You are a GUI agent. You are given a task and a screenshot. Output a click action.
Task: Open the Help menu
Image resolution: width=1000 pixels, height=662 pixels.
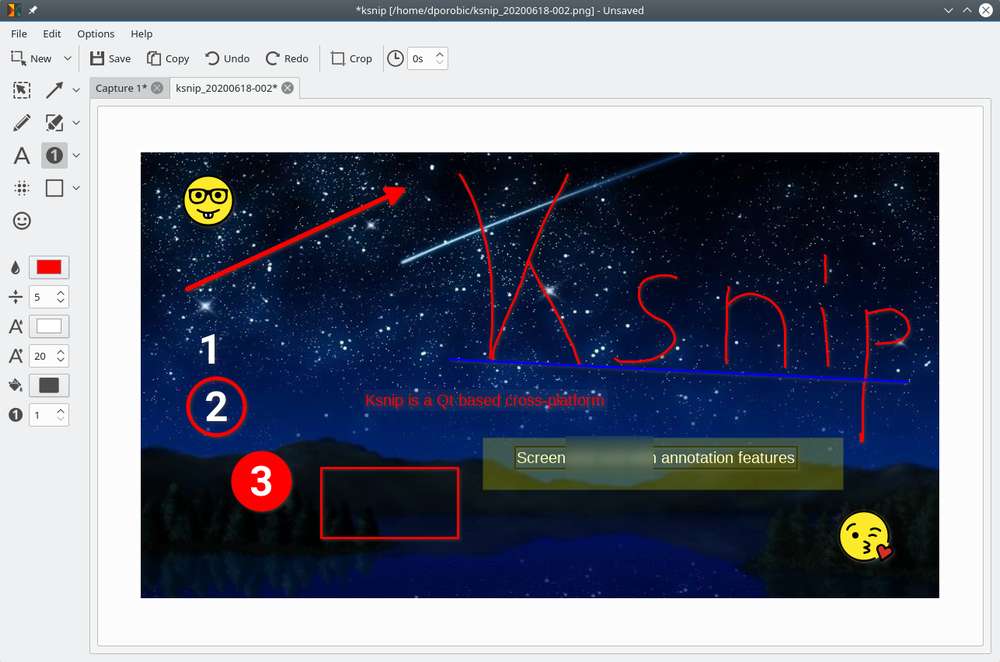tap(142, 34)
